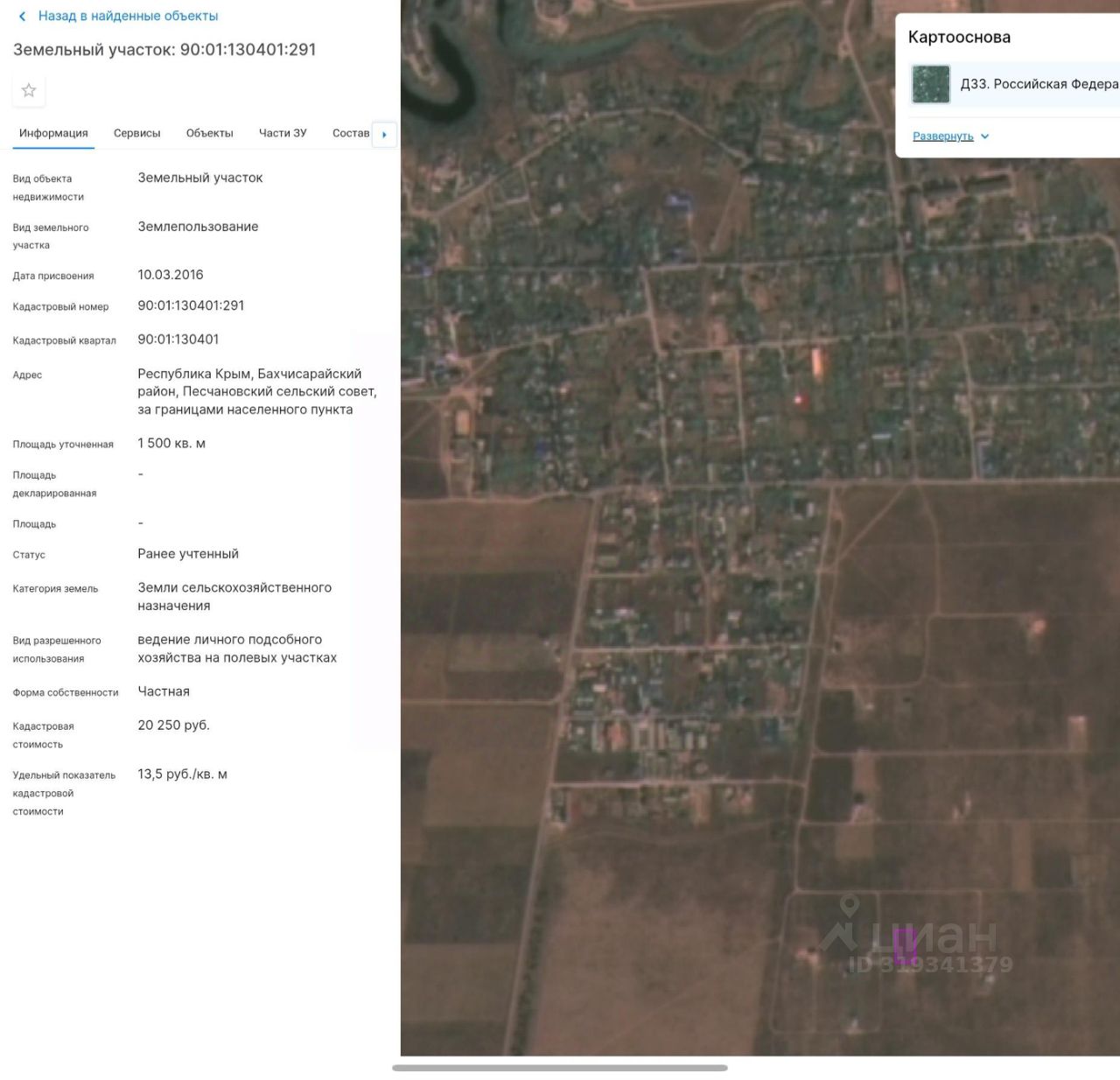
Task: Add parcel to favorites with star icon
Action: click(29, 90)
